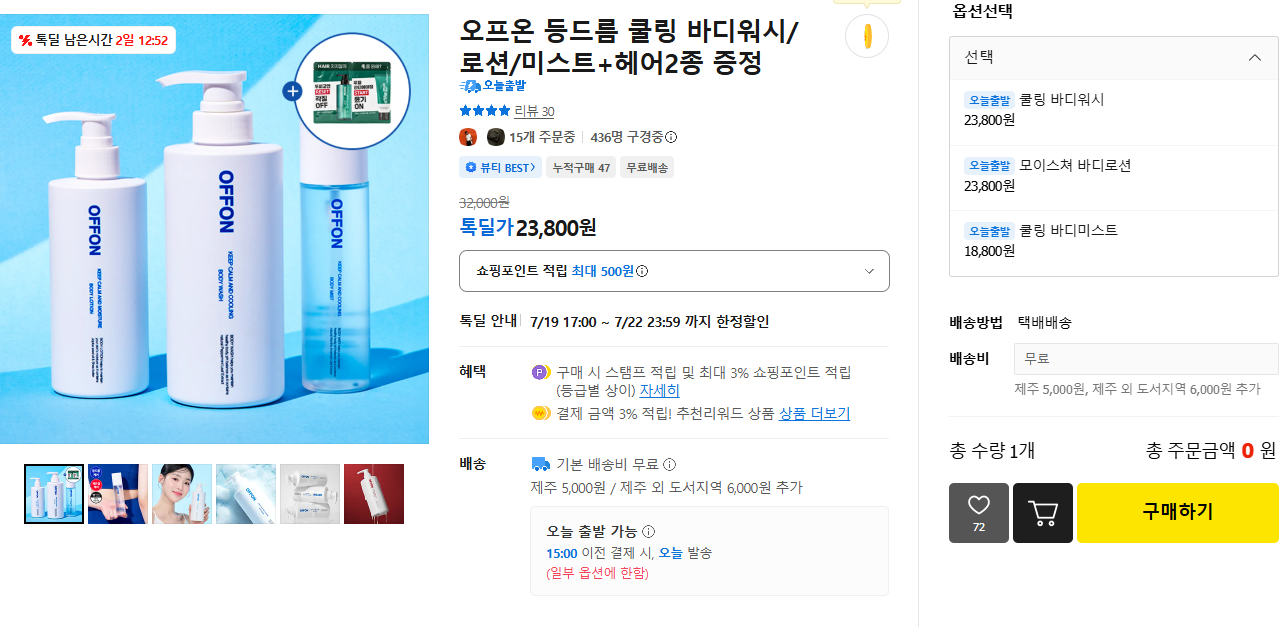Click the yellow round icon near title
The image size is (1288, 627).
click(867, 36)
